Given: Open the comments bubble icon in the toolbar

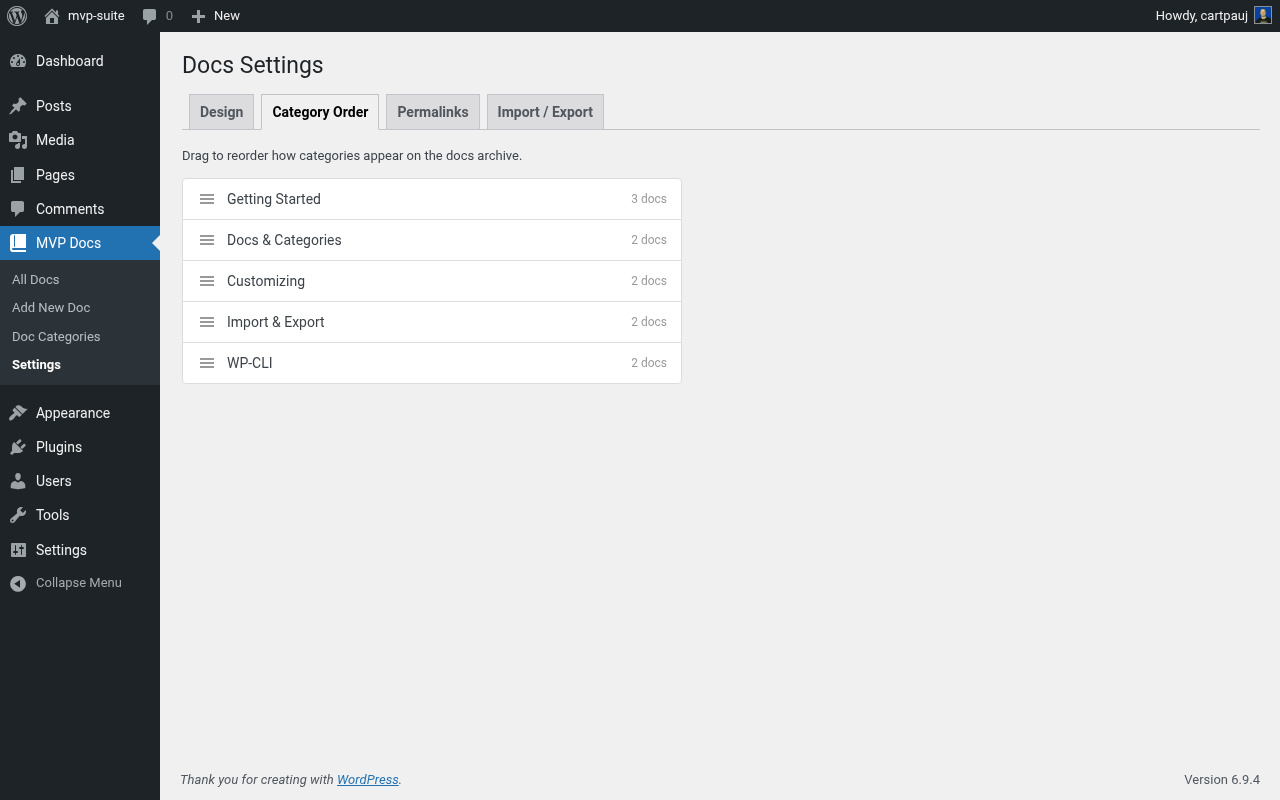Looking at the screenshot, I should (x=150, y=15).
